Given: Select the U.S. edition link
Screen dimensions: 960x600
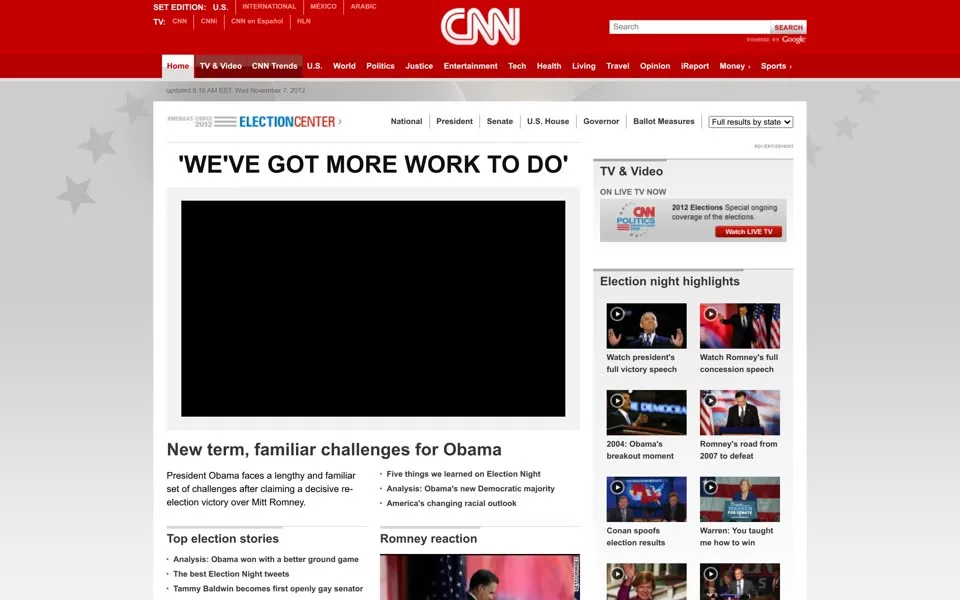Looking at the screenshot, I should click(220, 7).
